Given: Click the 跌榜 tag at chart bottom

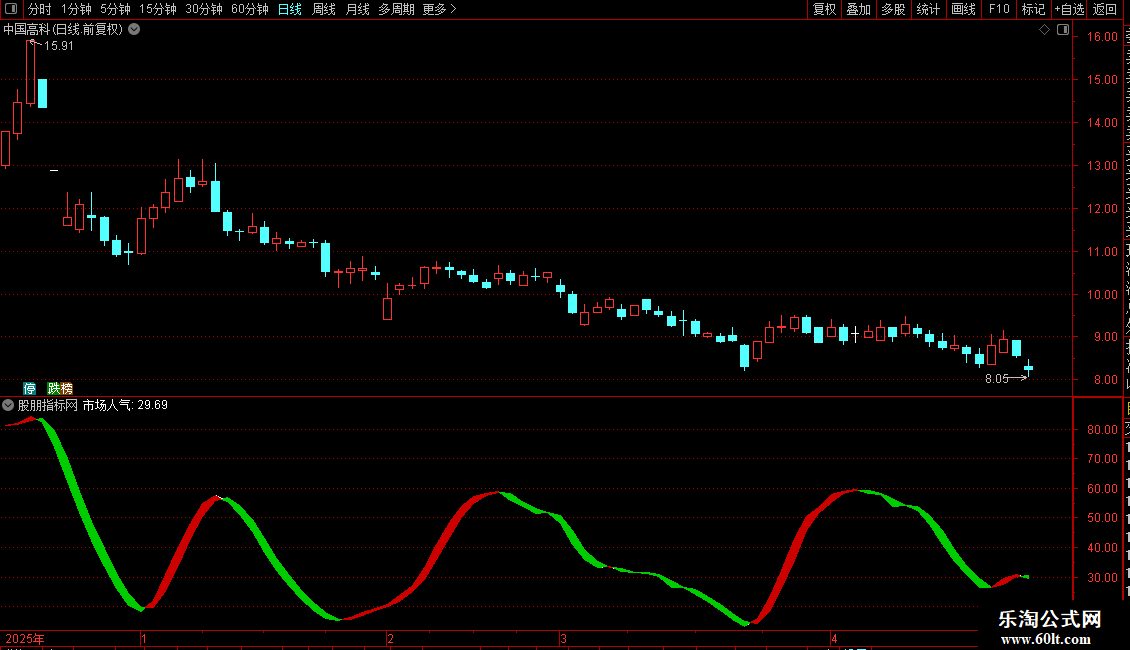Looking at the screenshot, I should [60, 388].
